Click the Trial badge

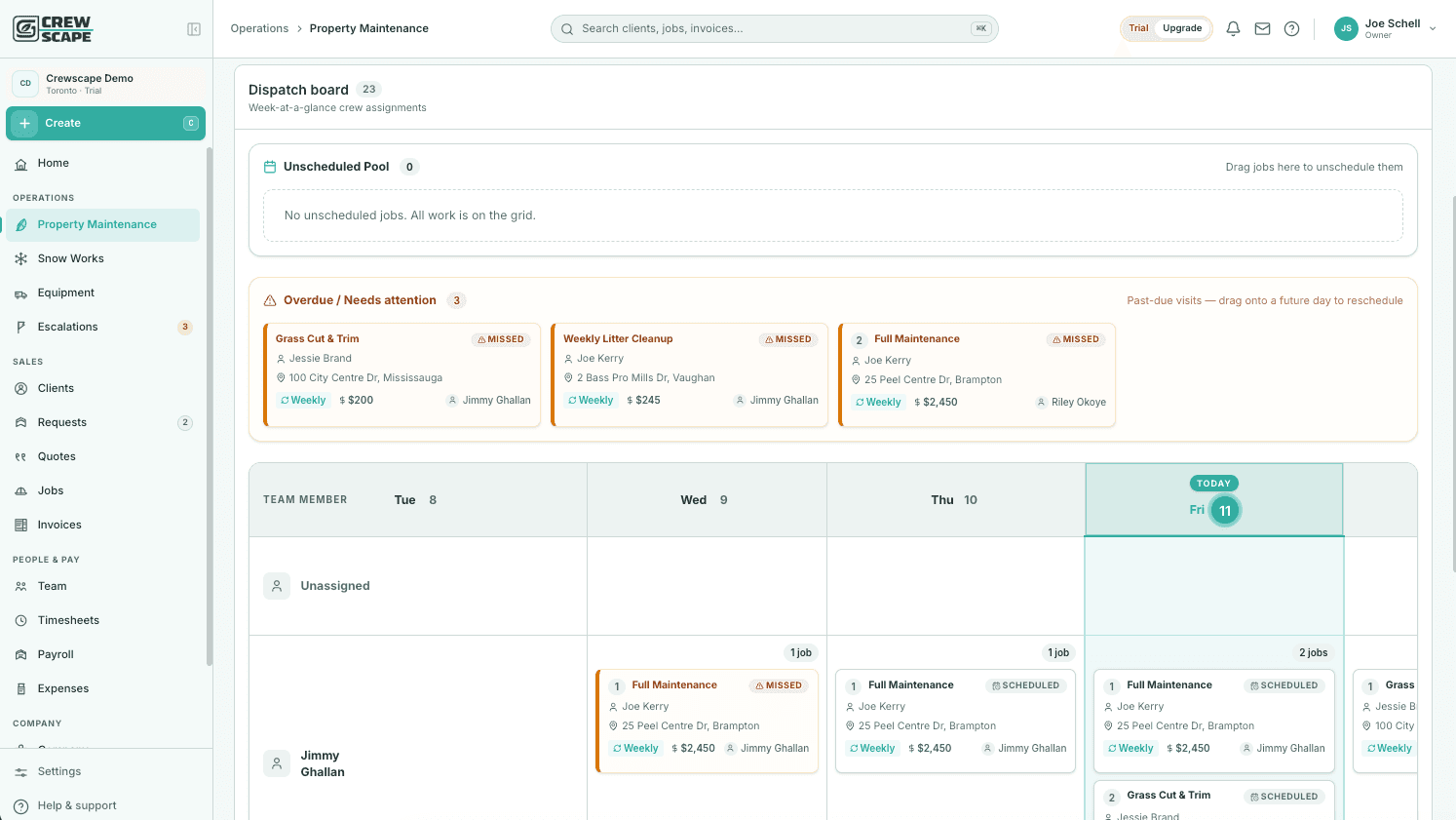(1138, 29)
